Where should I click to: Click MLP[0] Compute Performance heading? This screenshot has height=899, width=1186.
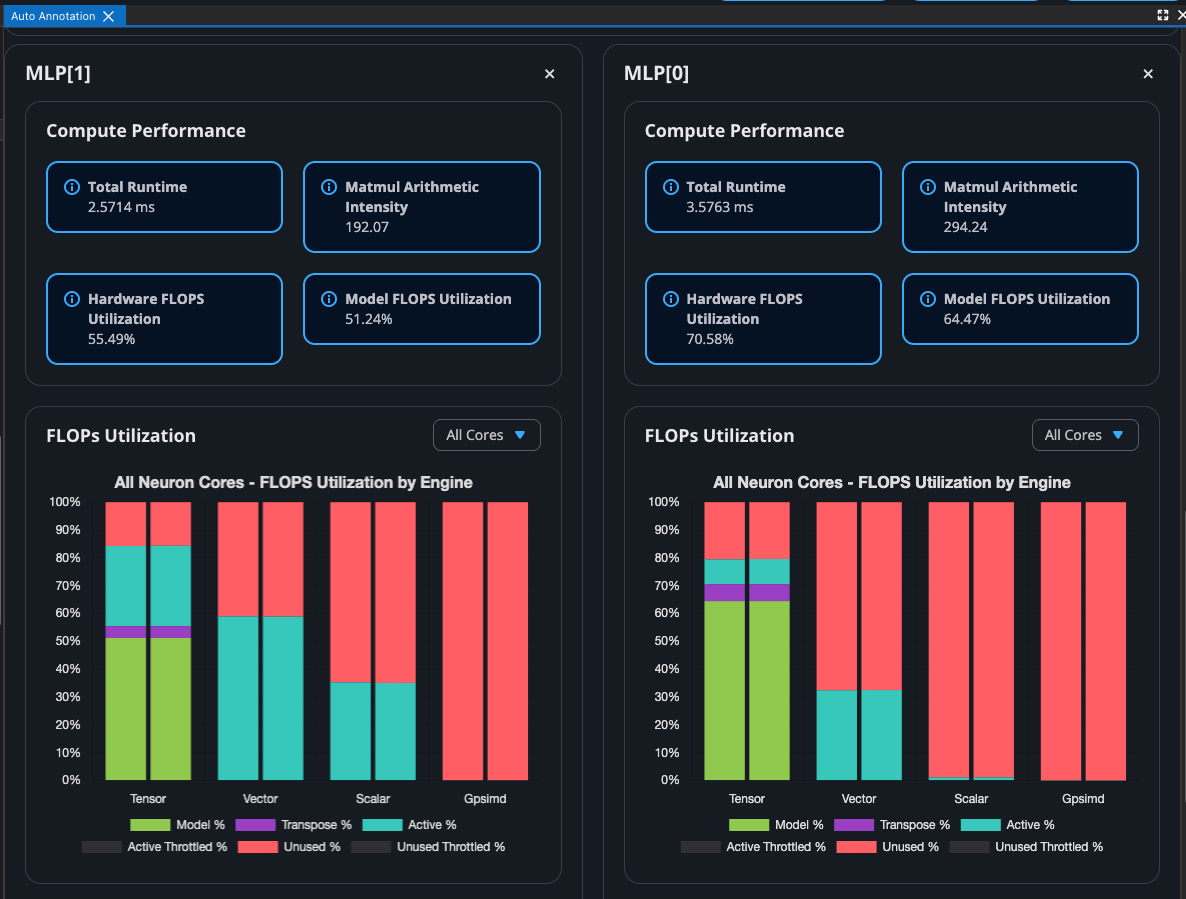[744, 131]
